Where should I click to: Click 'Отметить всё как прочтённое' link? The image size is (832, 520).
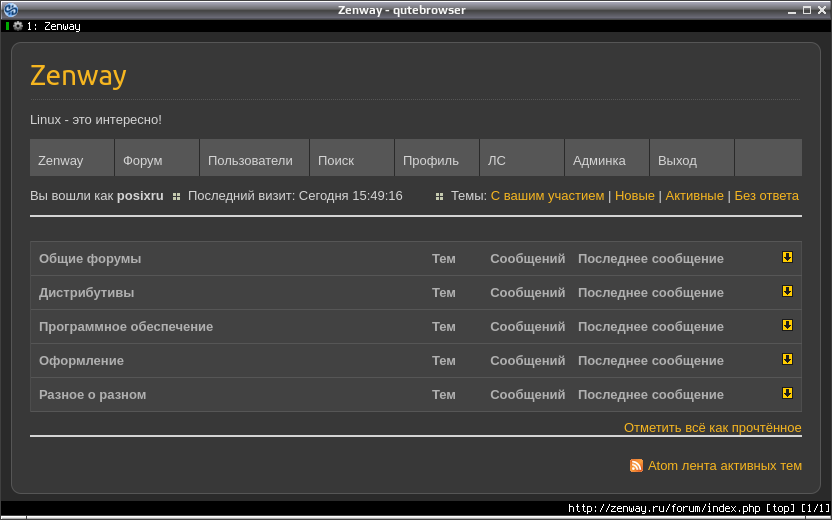pos(713,428)
